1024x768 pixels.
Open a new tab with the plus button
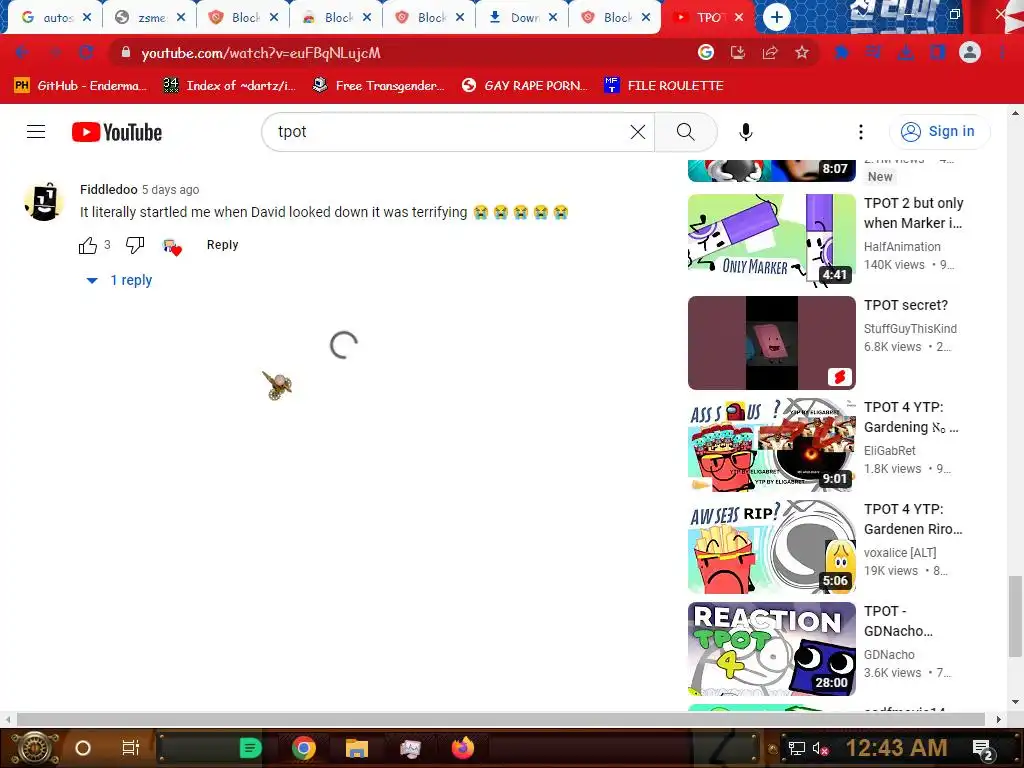776,18
